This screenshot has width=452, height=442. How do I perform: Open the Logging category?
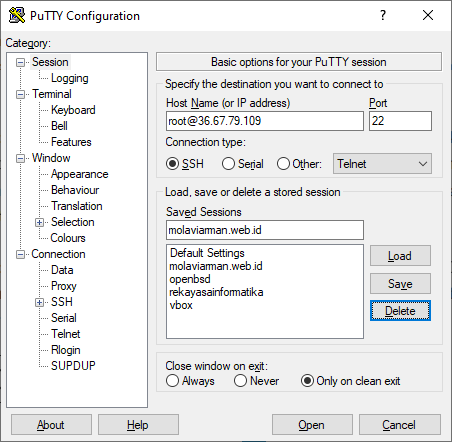(70, 78)
